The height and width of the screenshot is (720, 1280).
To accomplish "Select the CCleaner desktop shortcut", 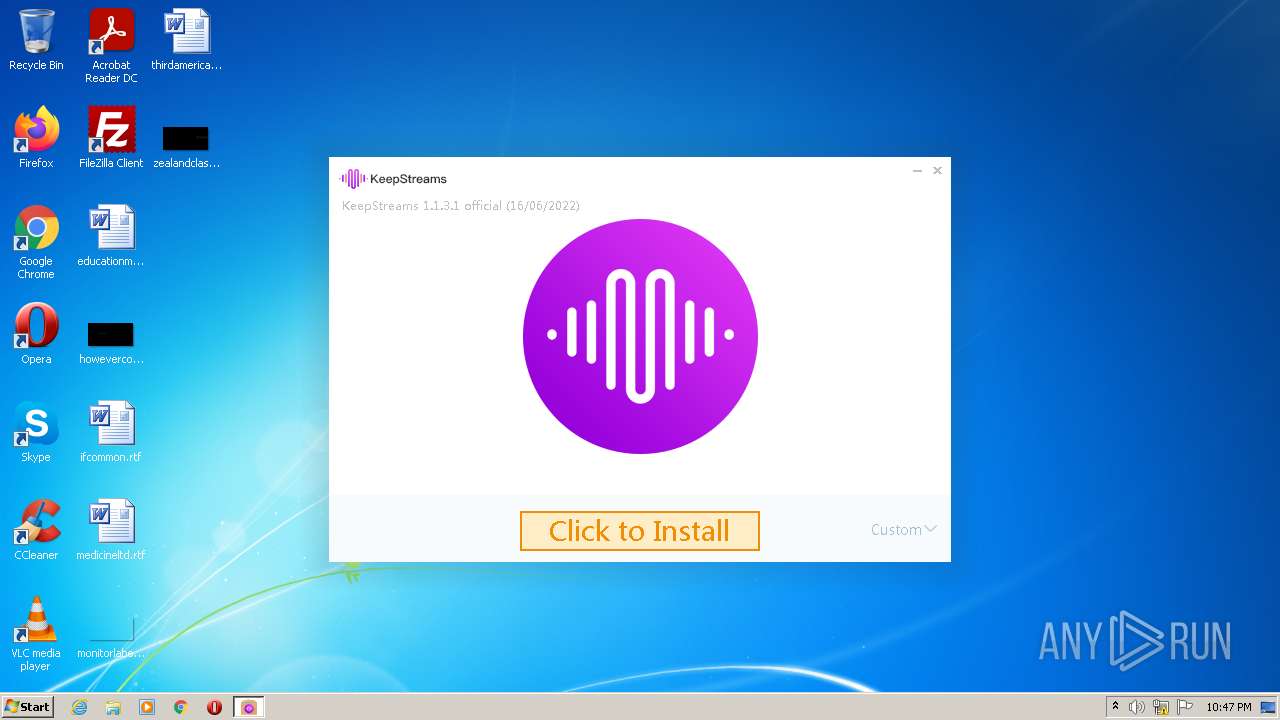I will coord(36,530).
